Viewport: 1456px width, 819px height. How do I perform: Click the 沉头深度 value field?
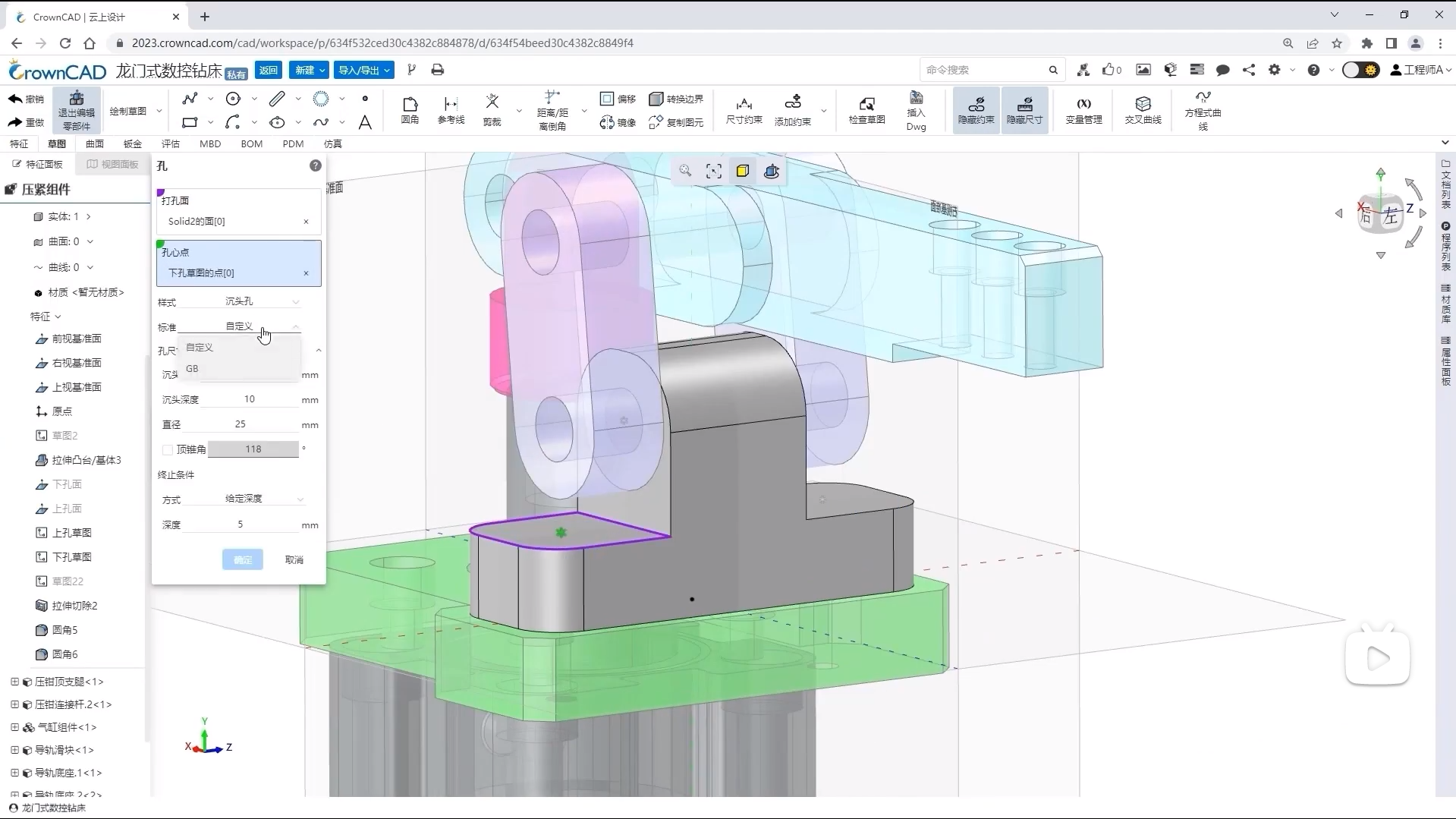250,399
